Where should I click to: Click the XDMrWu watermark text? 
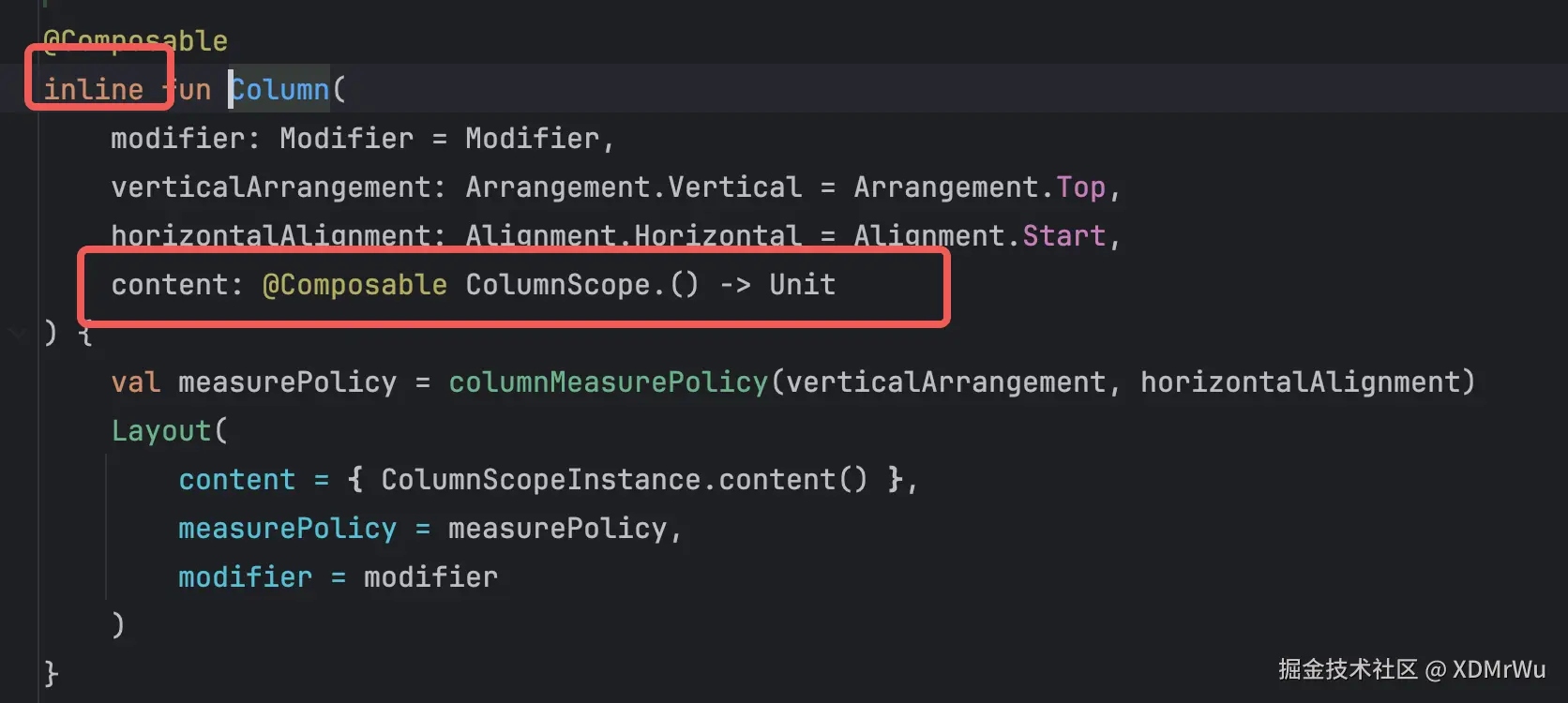[x=1499, y=669]
